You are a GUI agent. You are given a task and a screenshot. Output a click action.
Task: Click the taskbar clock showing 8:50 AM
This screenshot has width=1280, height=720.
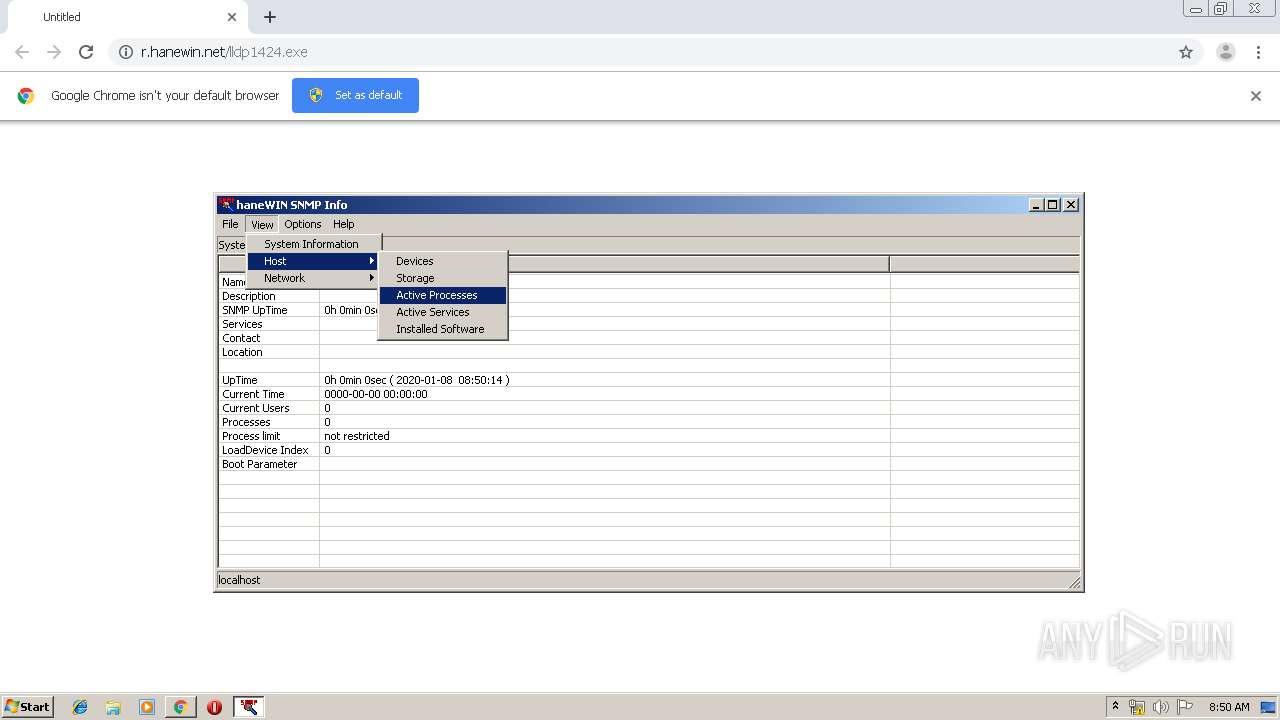tap(1229, 707)
